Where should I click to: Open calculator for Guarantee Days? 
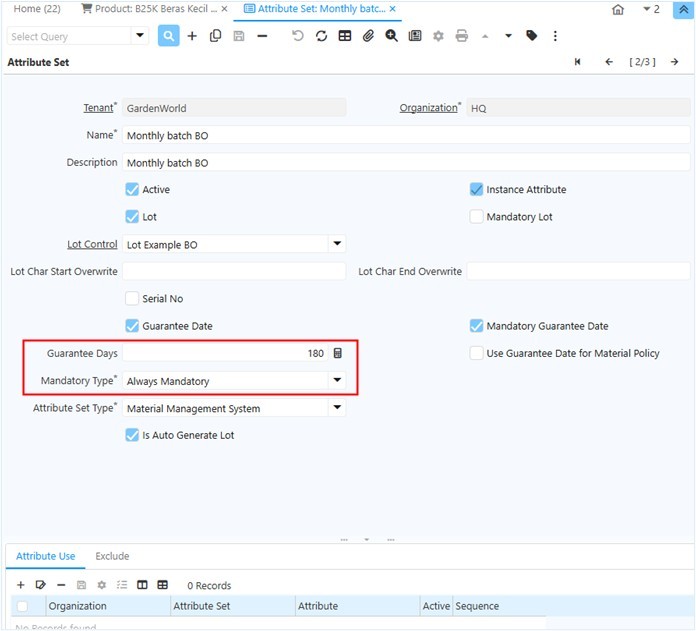click(x=338, y=353)
